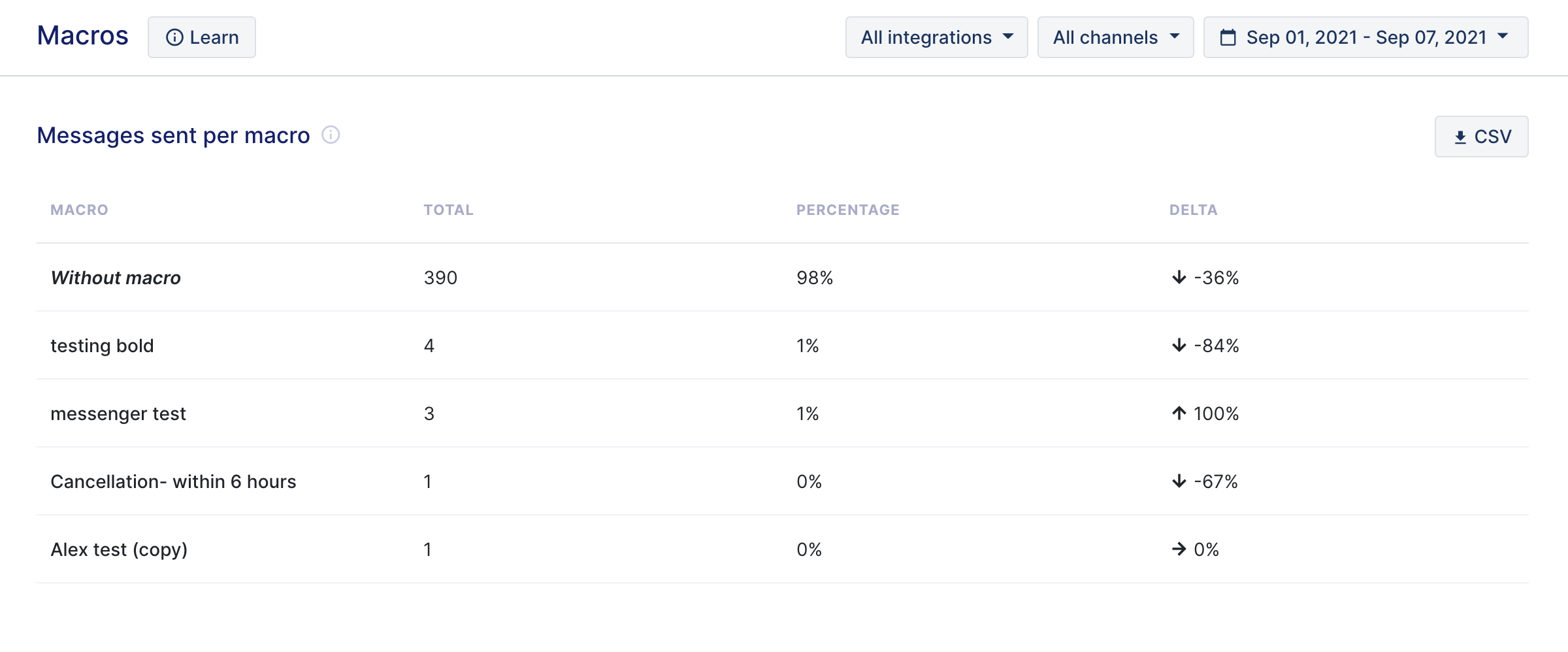The height and width of the screenshot is (652, 1568).
Task: Click up arrow icon beside 100%
Action: coord(1179,414)
